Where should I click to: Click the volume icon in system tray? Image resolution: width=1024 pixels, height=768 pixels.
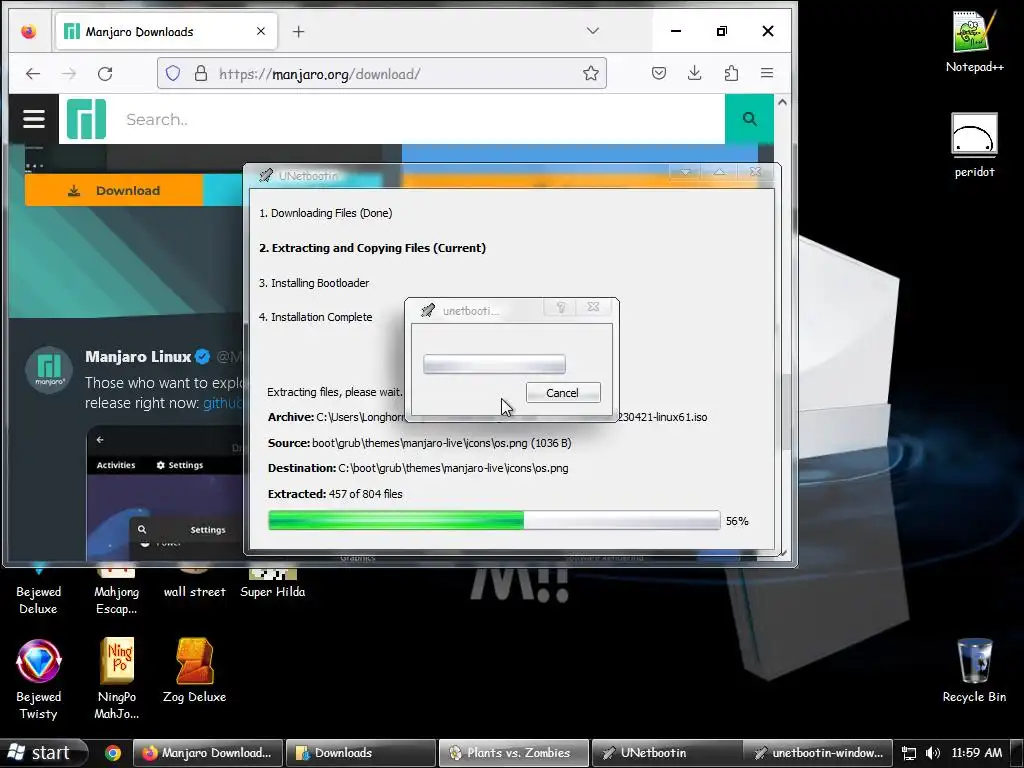pos(933,753)
